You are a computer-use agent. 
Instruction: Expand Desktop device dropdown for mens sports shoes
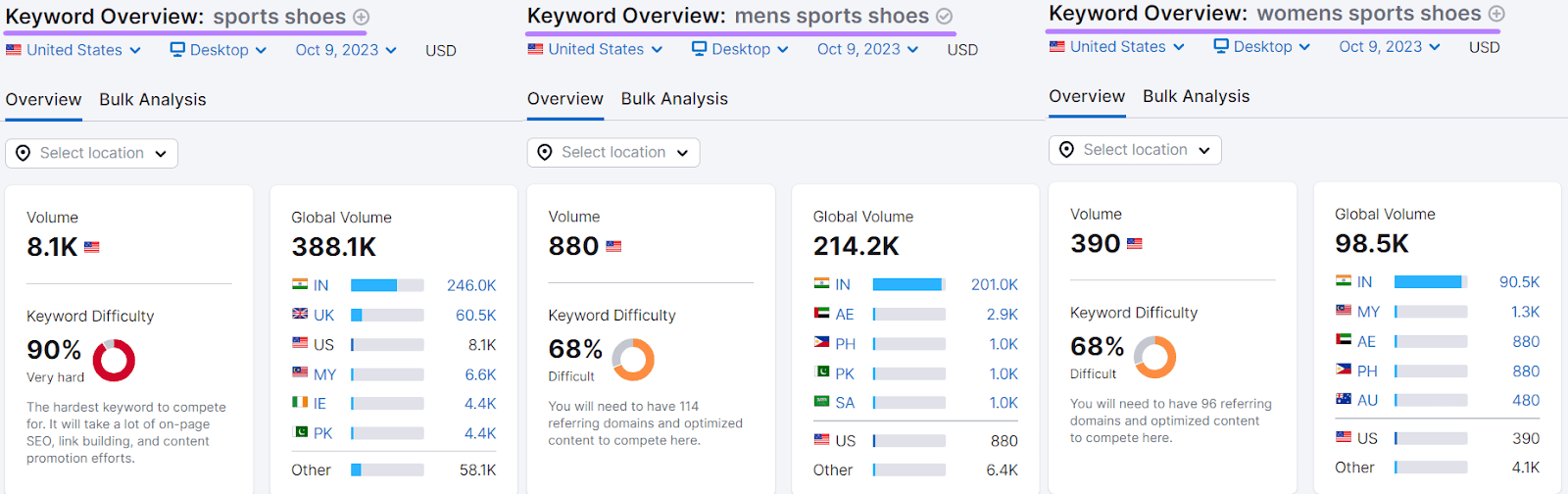click(740, 49)
